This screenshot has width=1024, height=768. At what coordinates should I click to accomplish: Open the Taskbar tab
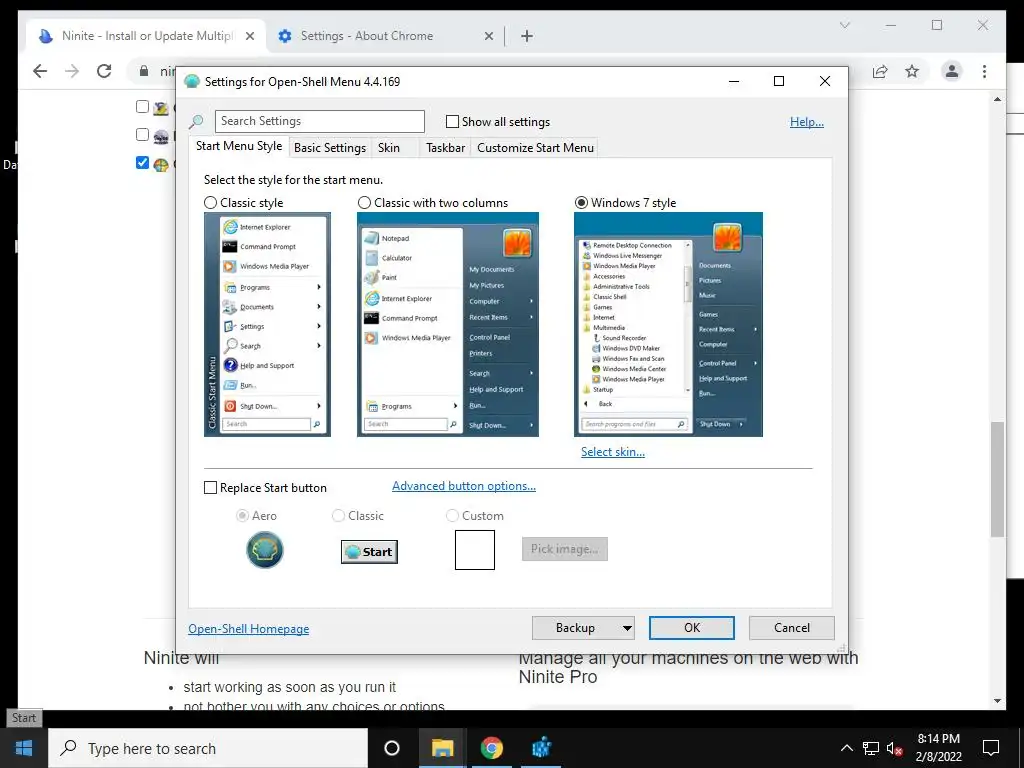click(445, 148)
